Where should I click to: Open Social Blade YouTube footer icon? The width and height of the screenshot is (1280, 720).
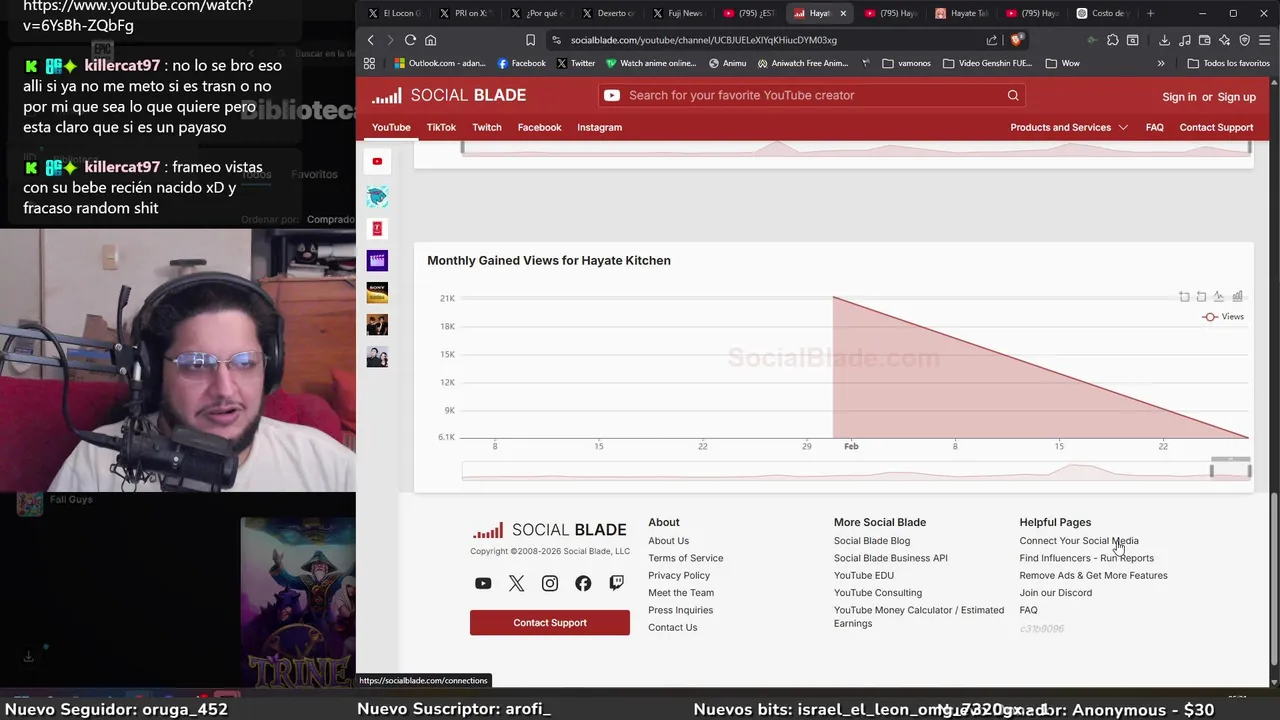coord(483,583)
